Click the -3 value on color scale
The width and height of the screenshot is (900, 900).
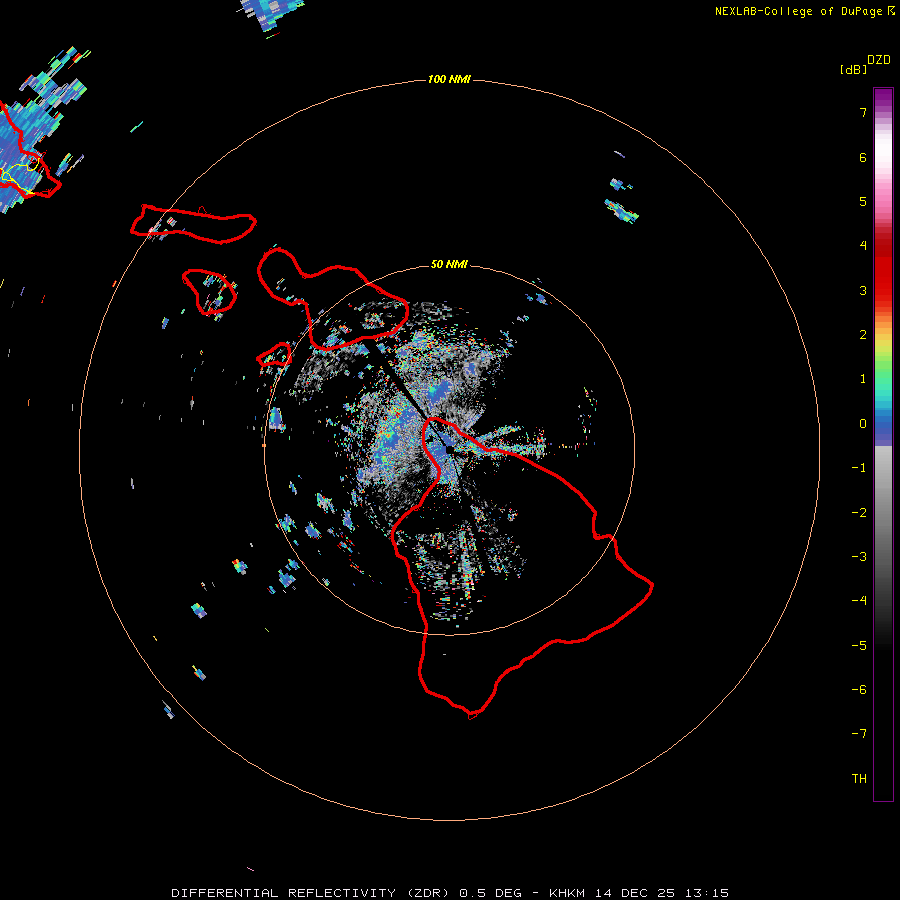pyautogui.click(x=859, y=557)
